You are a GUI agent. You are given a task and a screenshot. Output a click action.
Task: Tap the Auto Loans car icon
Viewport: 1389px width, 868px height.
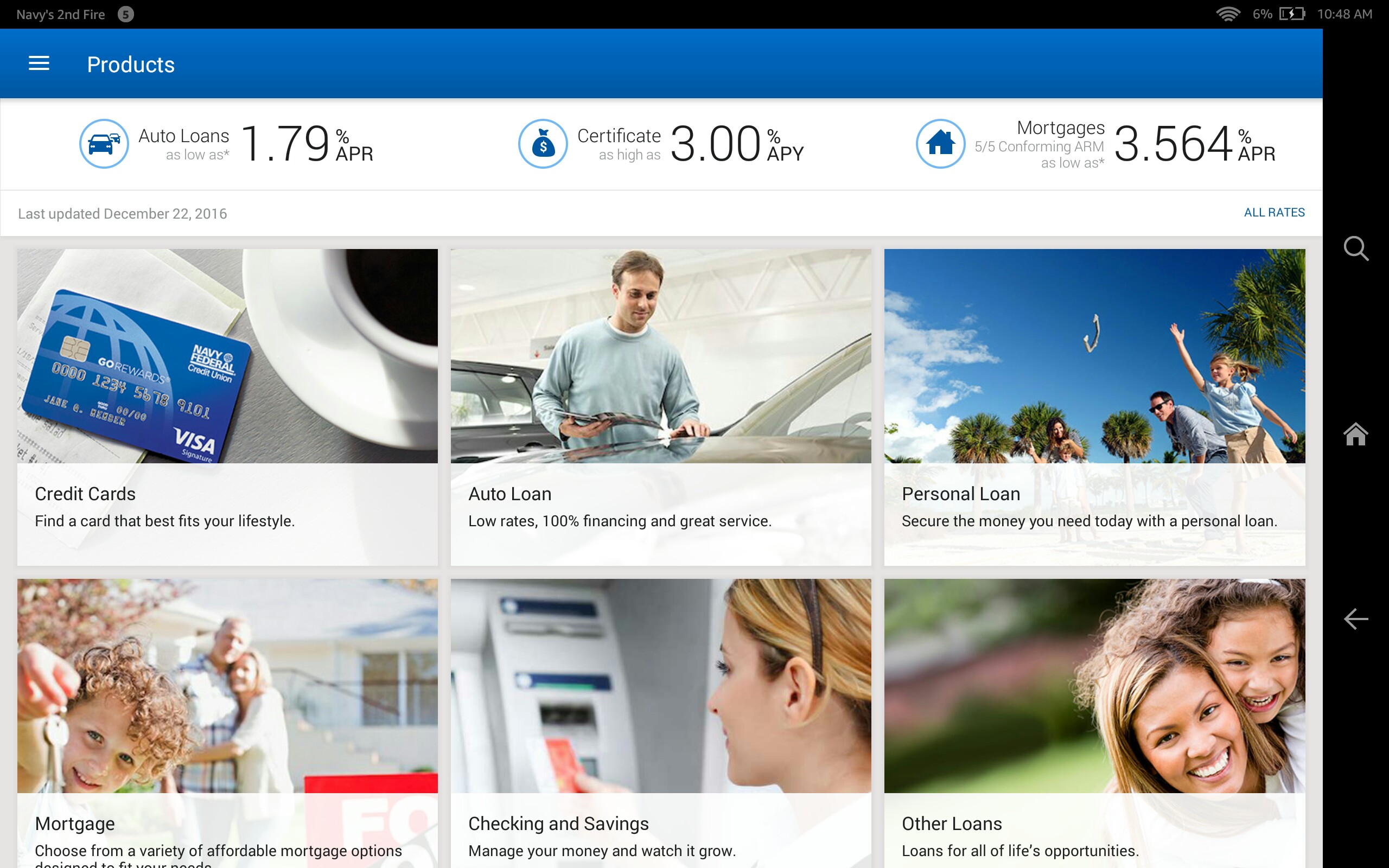tap(104, 144)
